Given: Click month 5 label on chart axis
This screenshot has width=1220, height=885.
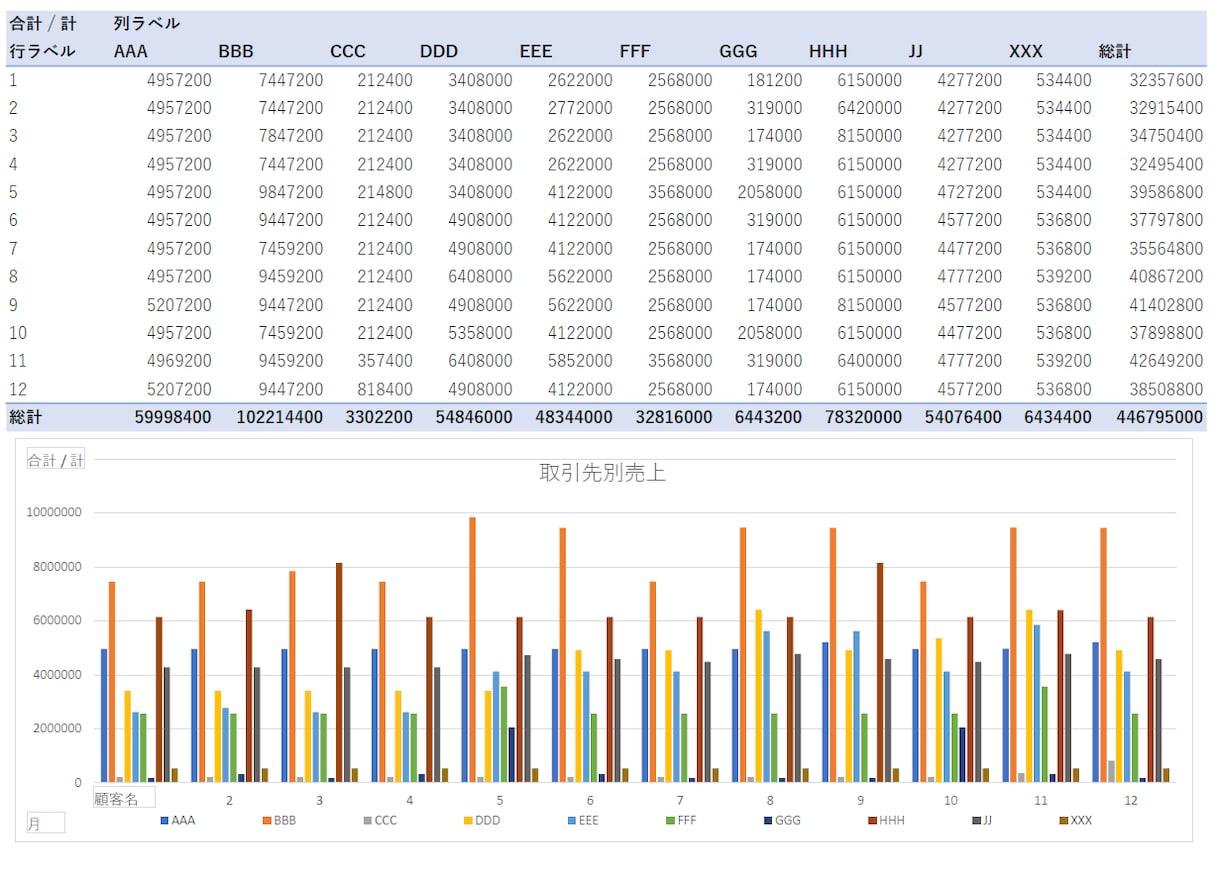Looking at the screenshot, I should (x=500, y=800).
